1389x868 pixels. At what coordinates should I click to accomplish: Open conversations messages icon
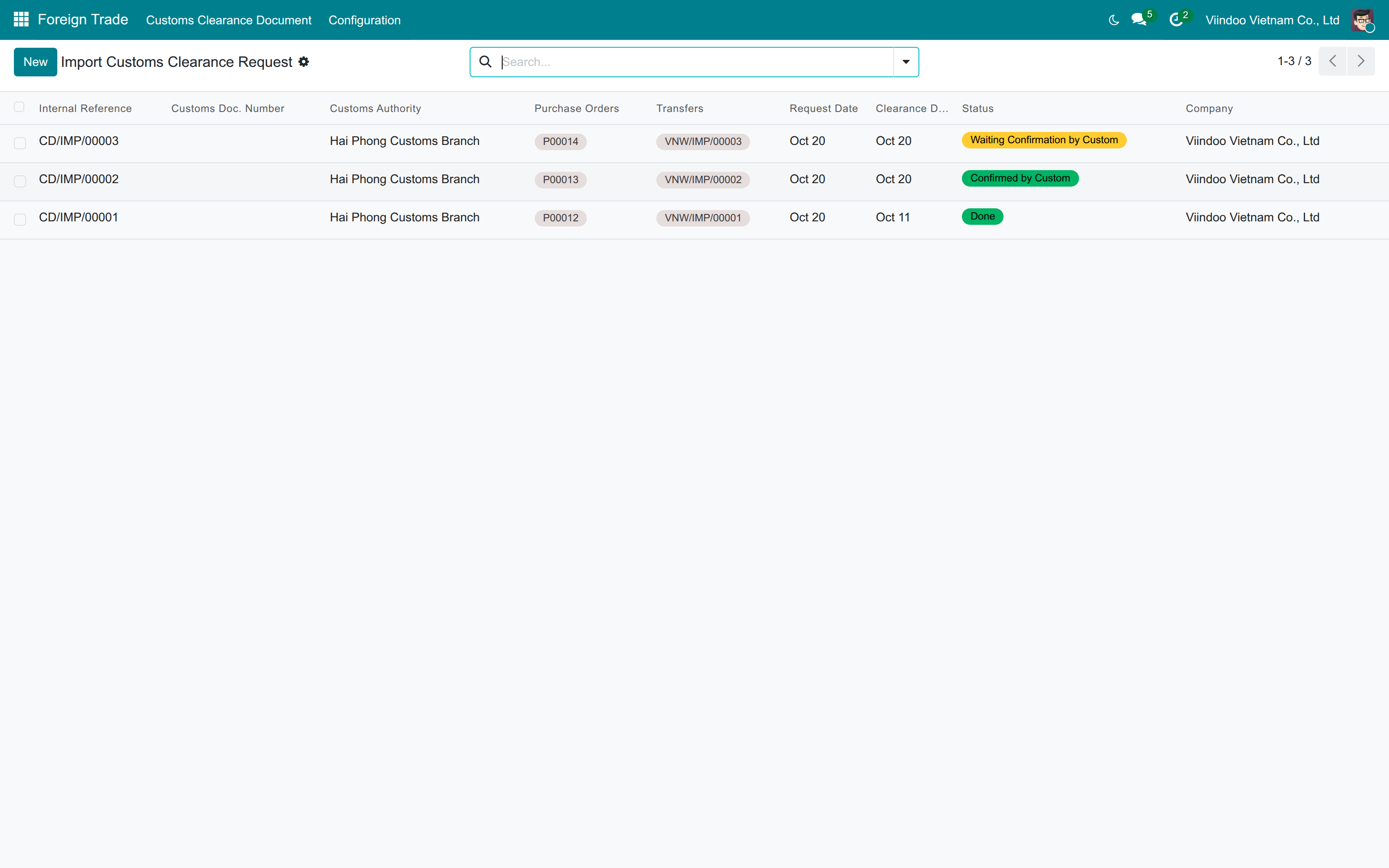point(1139,20)
